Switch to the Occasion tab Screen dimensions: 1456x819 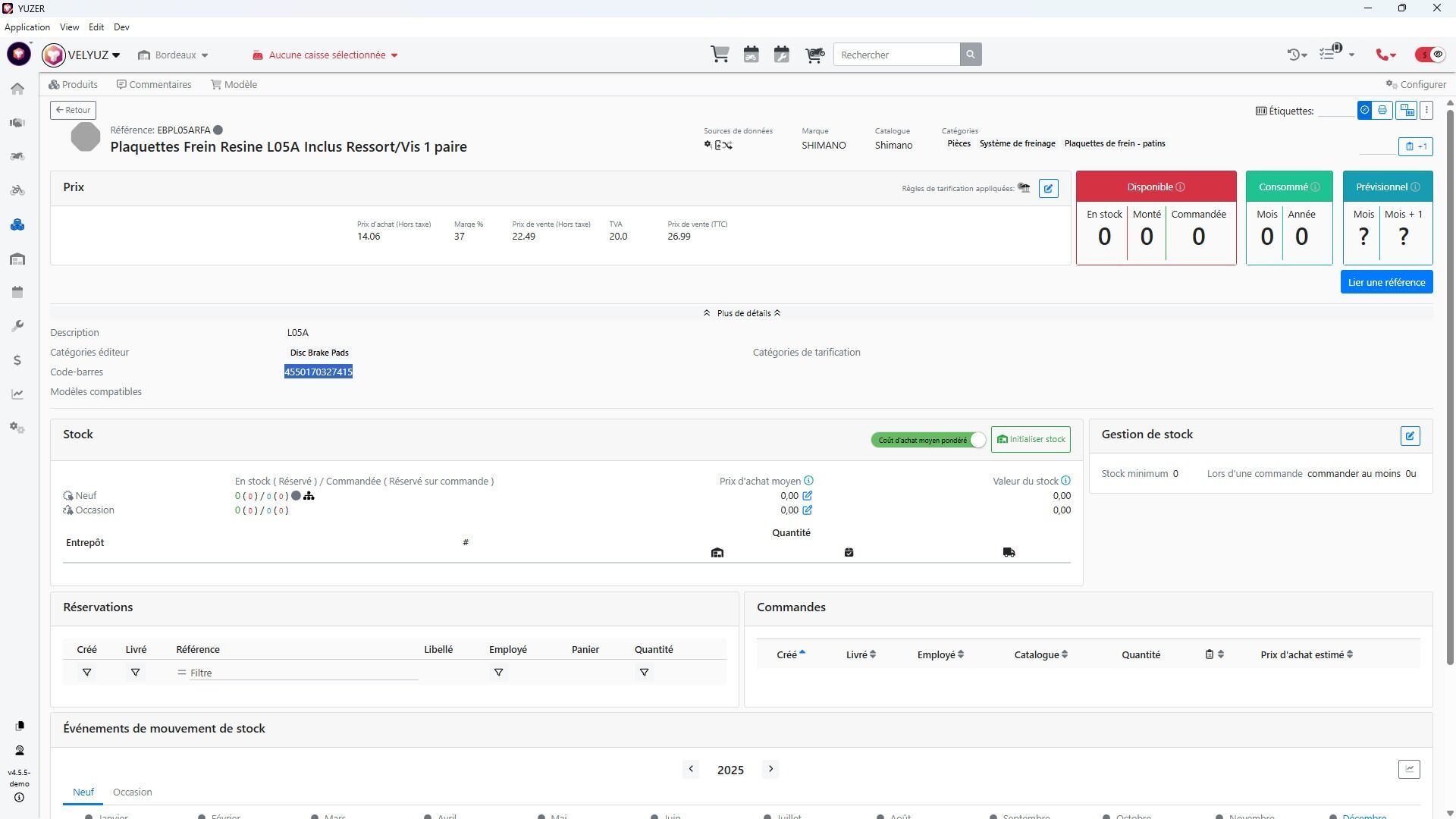[132, 792]
